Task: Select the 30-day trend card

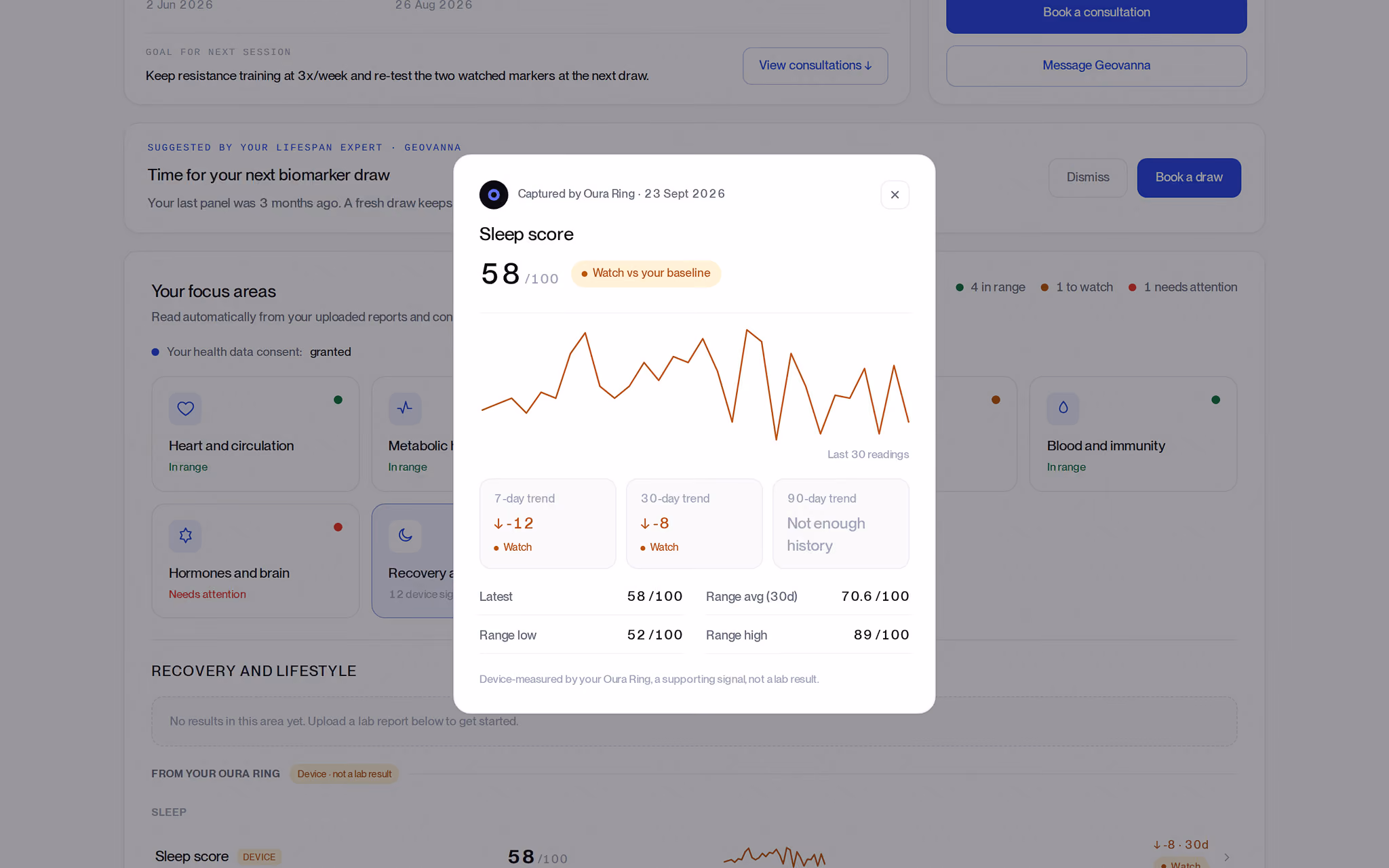Action: tap(694, 524)
